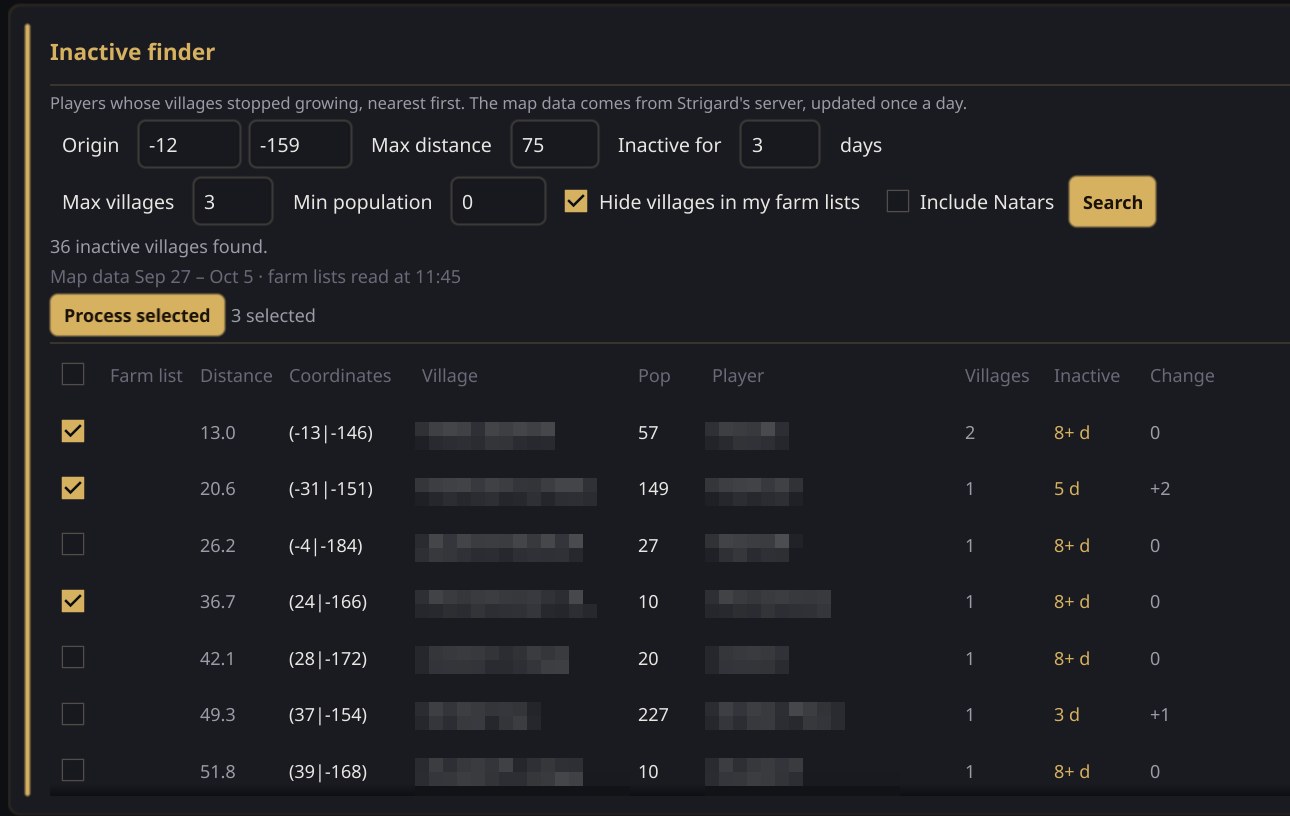Check the row with coordinates (-4|-184)
Viewport: 1290px width, 816px height.
click(x=73, y=544)
